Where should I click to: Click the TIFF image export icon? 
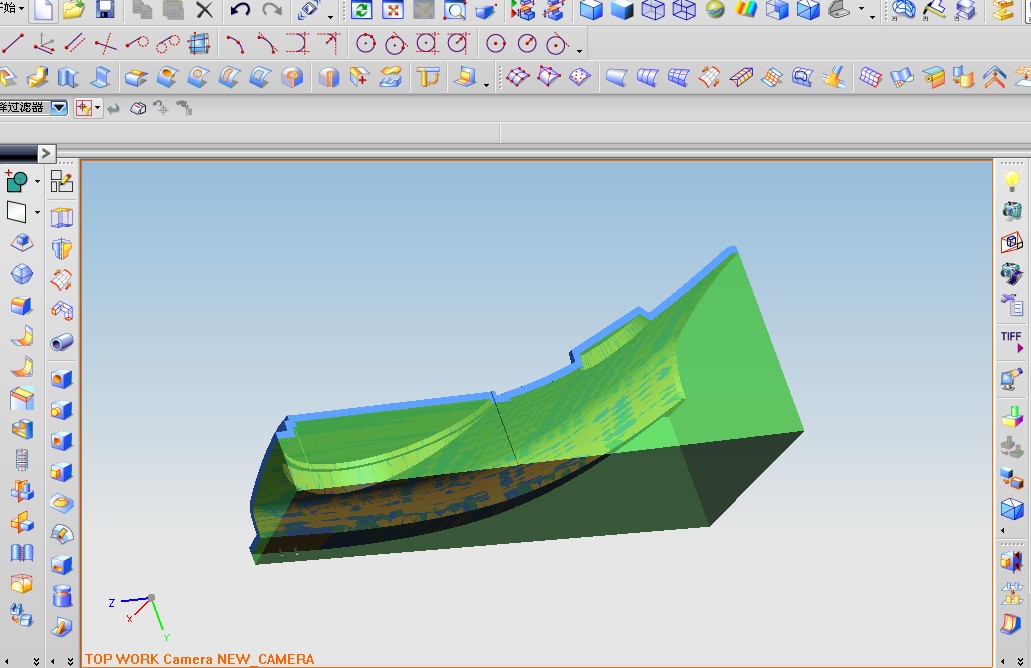[1011, 341]
